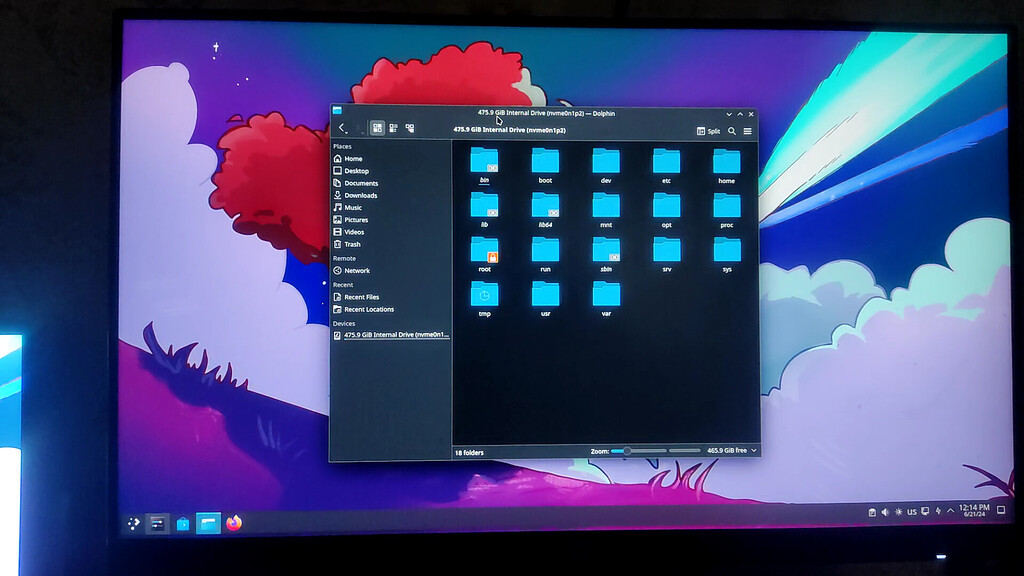Viewport: 1024px width, 576px height.
Task: Launch Firefox from the taskbar
Action: [232, 521]
